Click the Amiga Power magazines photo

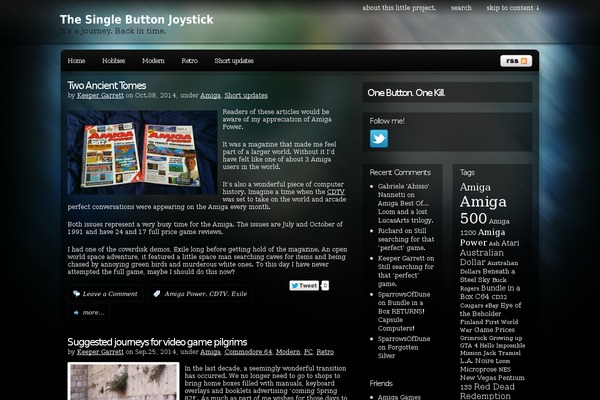tap(142, 153)
